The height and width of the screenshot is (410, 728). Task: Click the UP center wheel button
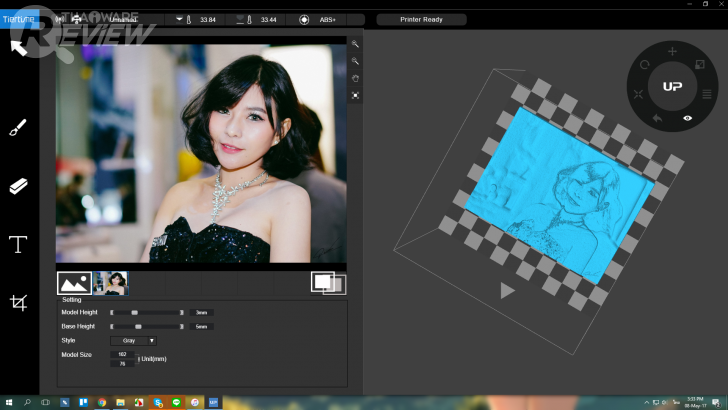pyautogui.click(x=672, y=86)
